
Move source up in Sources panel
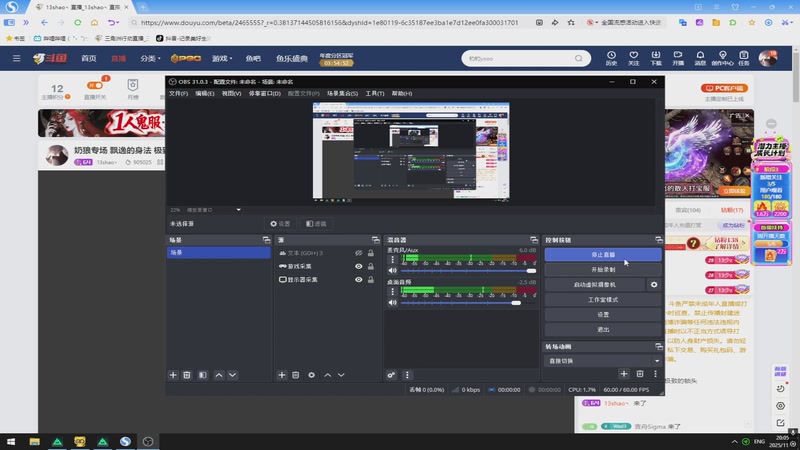[328, 375]
